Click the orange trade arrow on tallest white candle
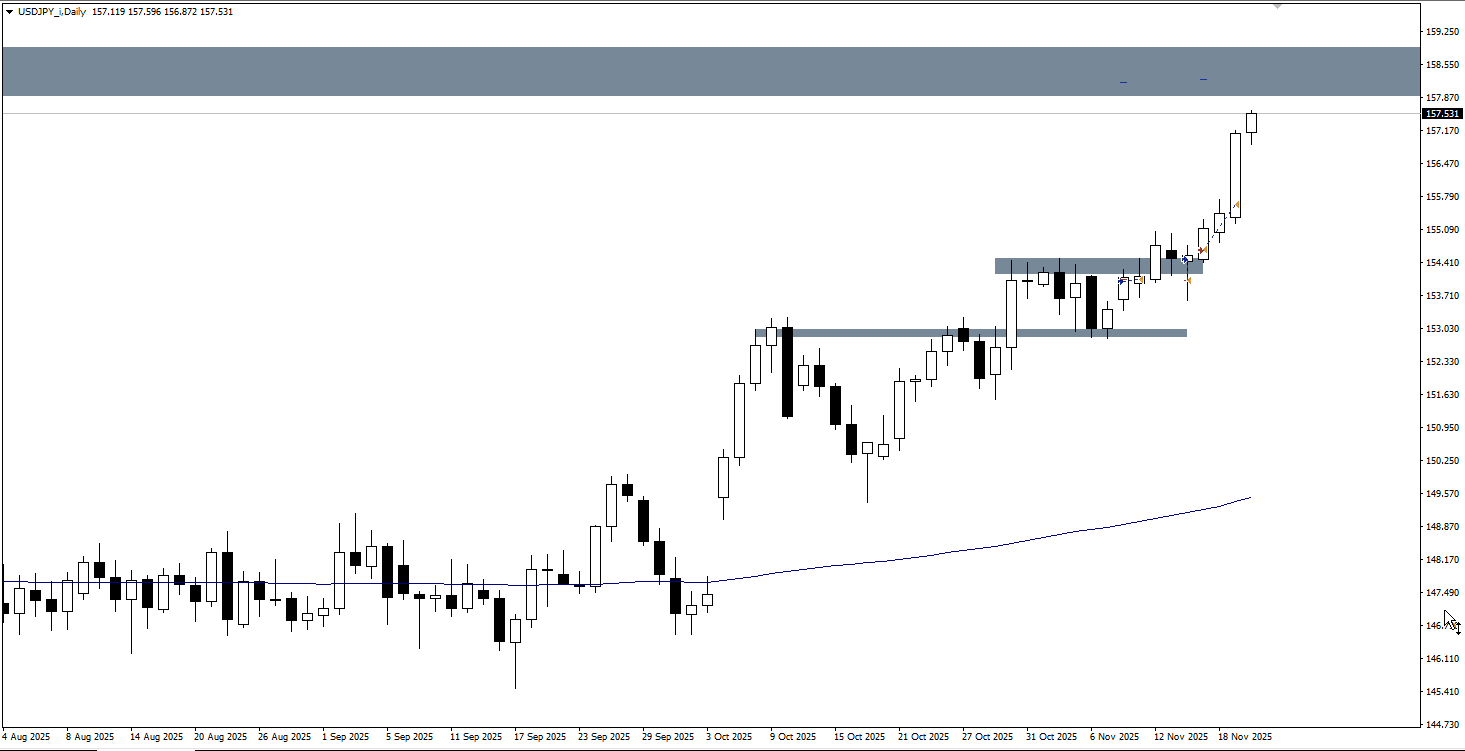This screenshot has height=751, width=1465. click(1237, 206)
